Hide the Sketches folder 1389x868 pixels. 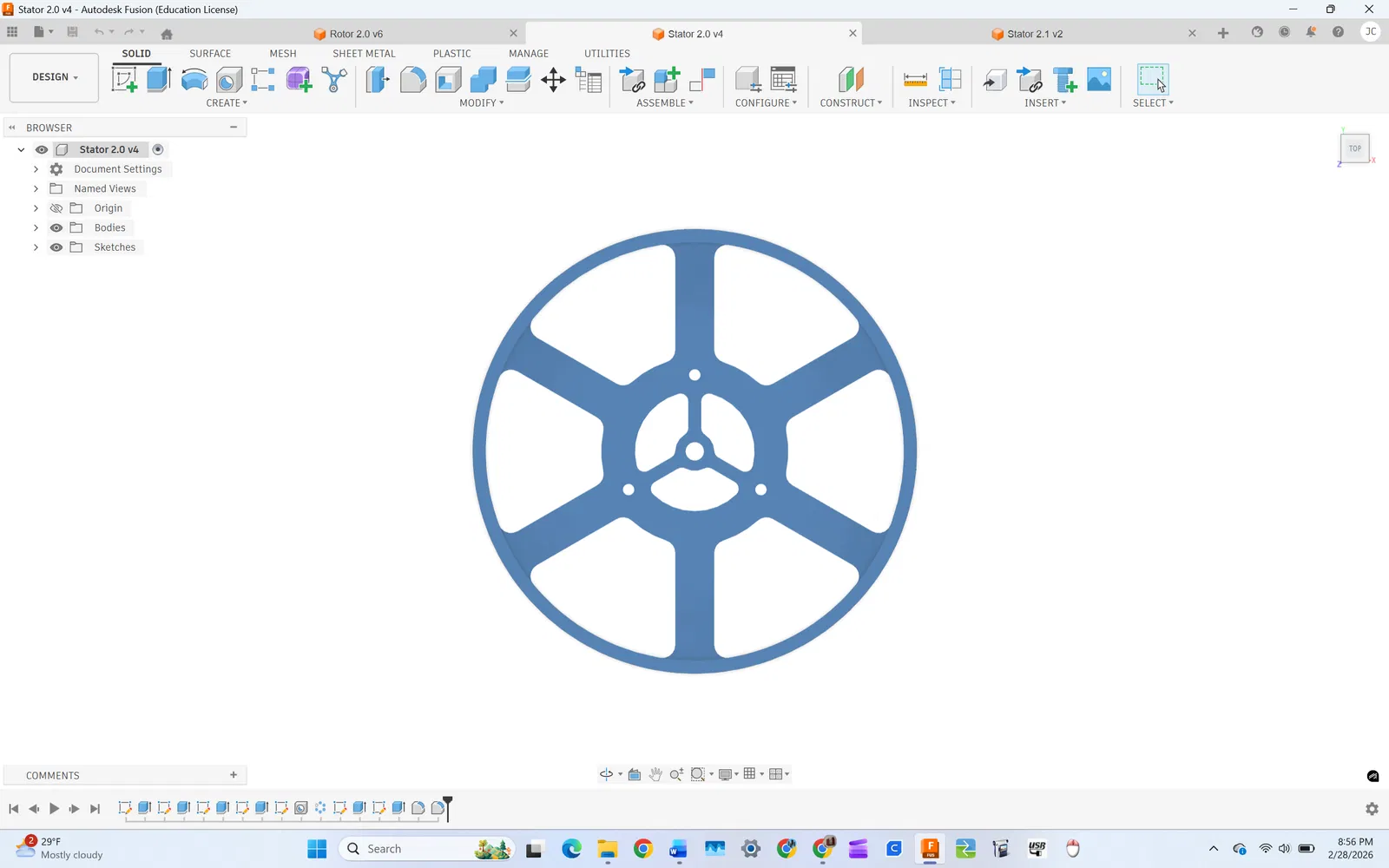coord(56,247)
